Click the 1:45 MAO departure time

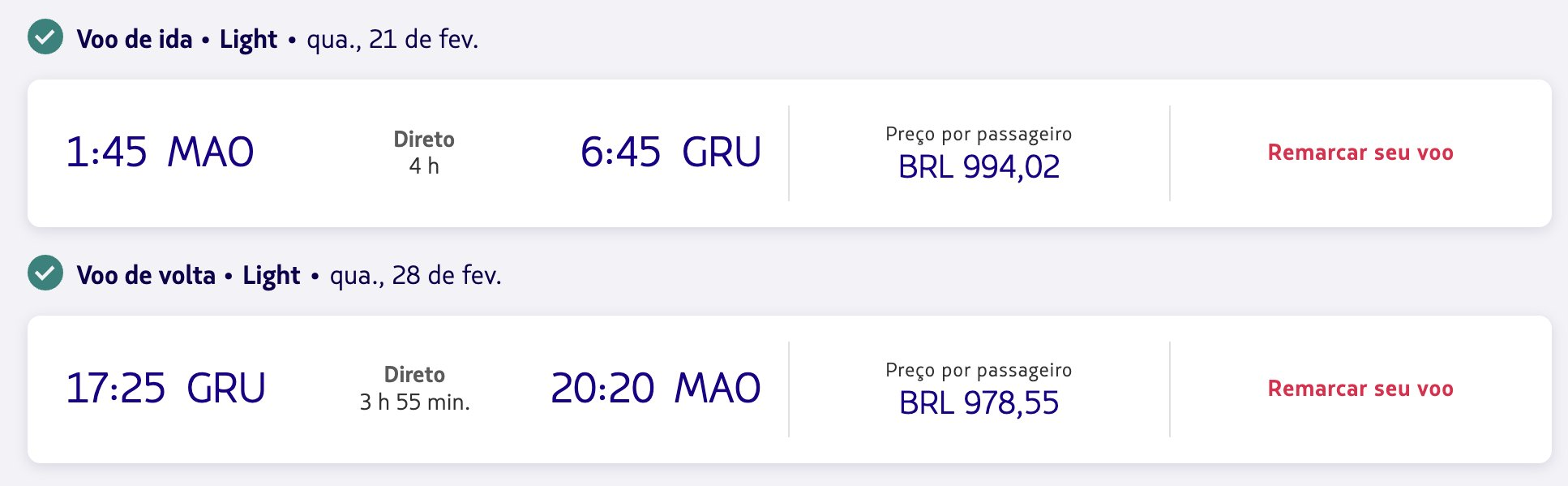point(160,152)
